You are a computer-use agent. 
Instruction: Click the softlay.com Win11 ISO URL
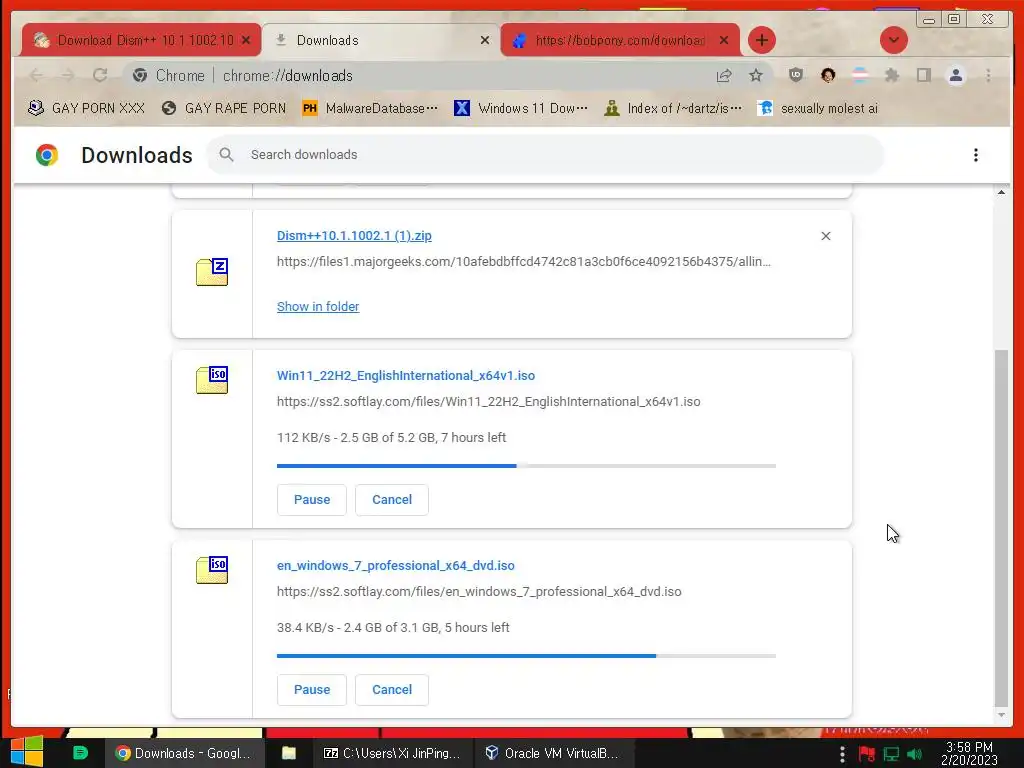(488, 402)
